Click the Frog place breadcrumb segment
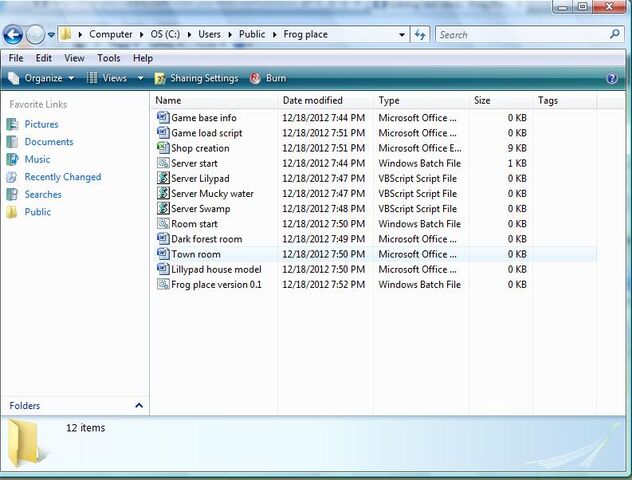 click(x=306, y=34)
